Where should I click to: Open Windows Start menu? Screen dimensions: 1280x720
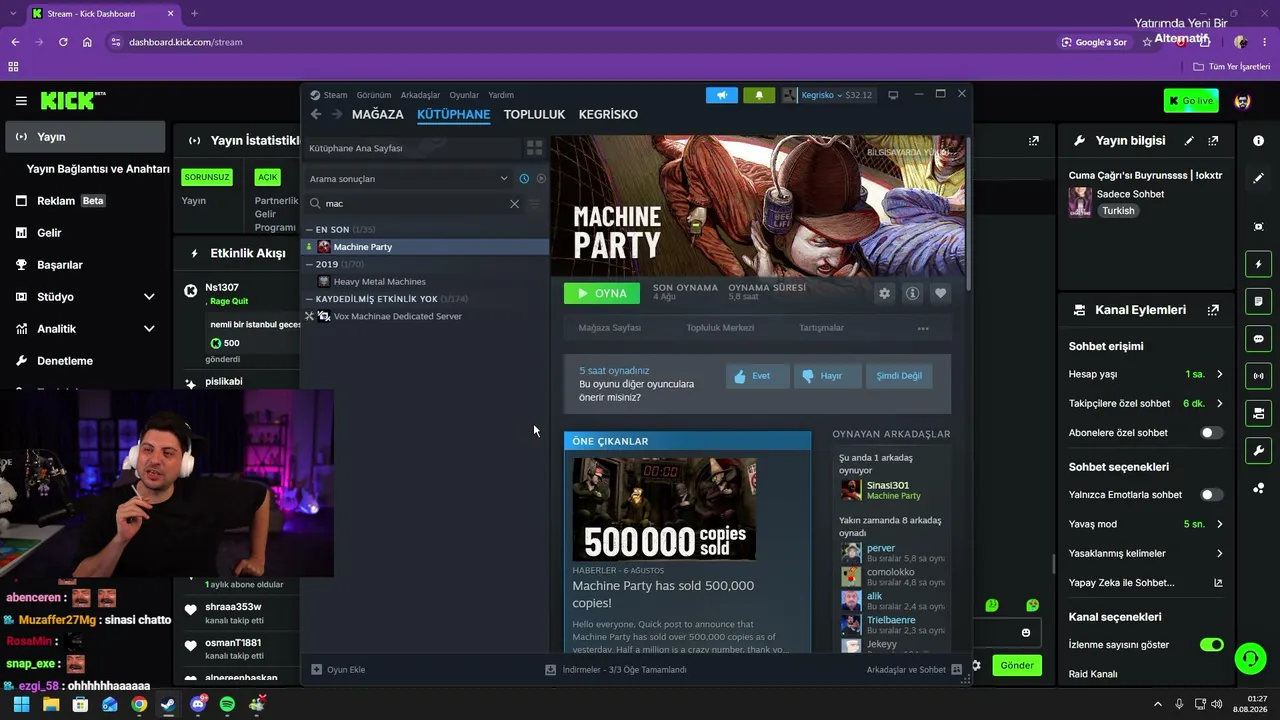[x=21, y=704]
